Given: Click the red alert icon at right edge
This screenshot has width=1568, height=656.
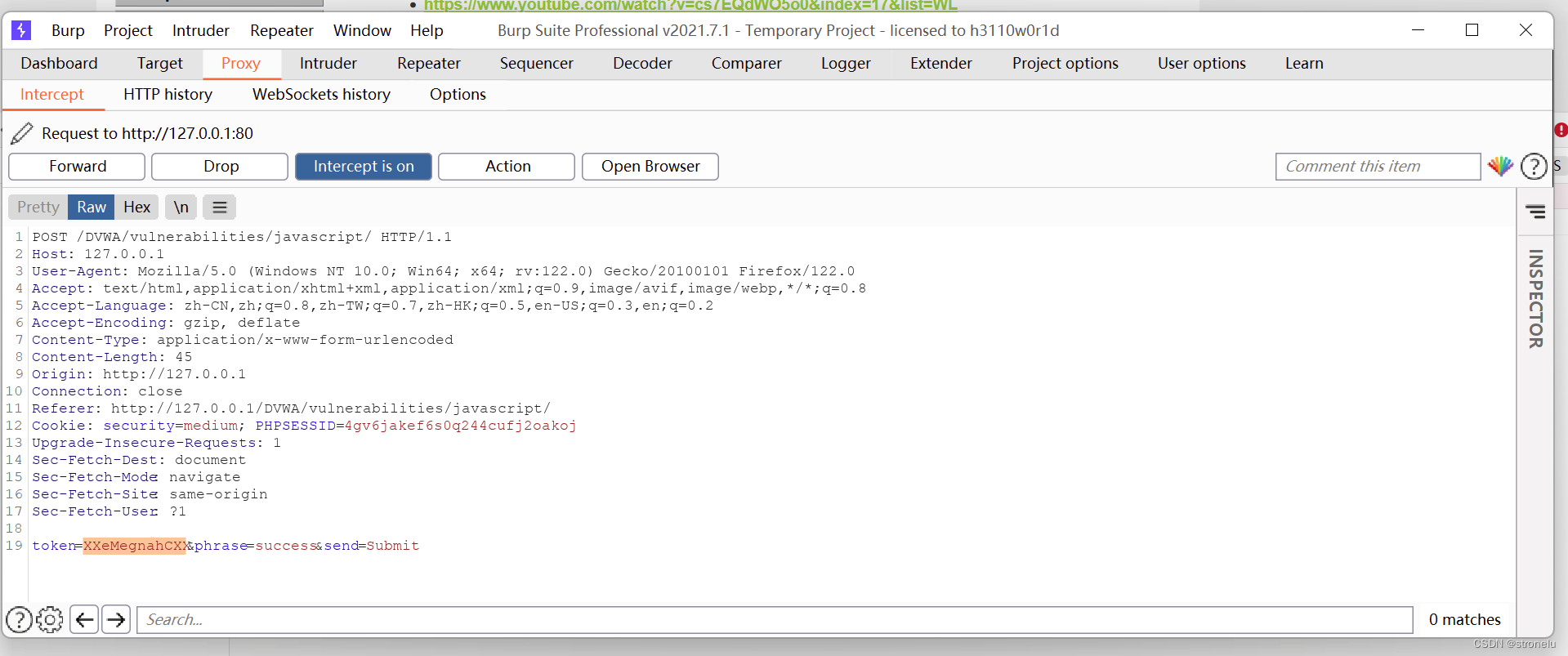Looking at the screenshot, I should [x=1561, y=130].
